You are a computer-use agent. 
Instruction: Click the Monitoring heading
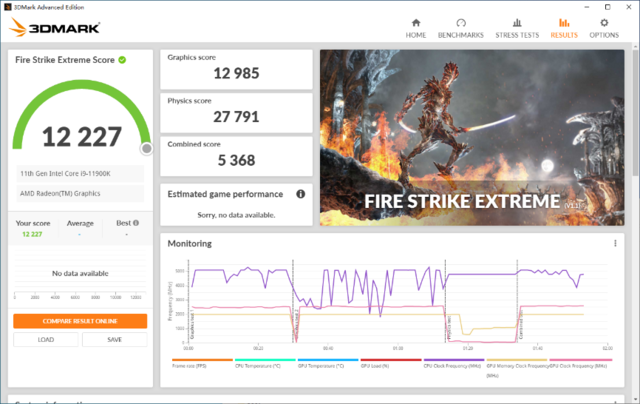click(190, 244)
